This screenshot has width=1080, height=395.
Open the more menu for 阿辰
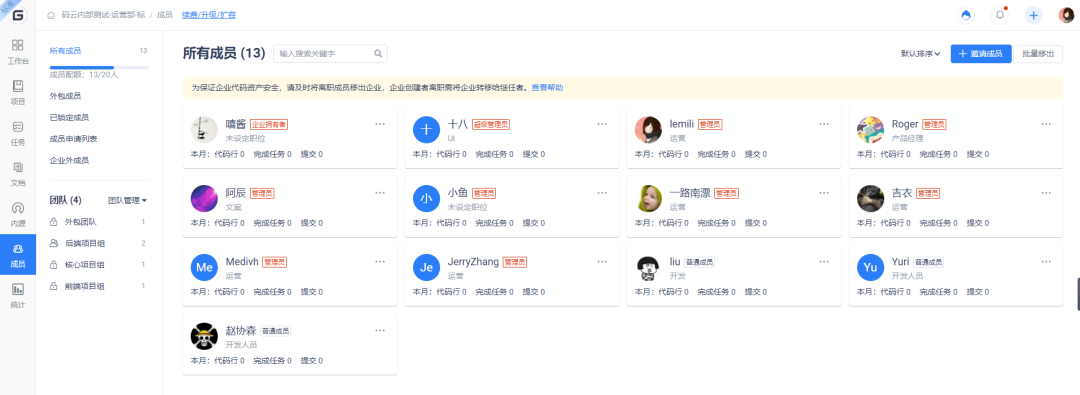click(x=380, y=193)
